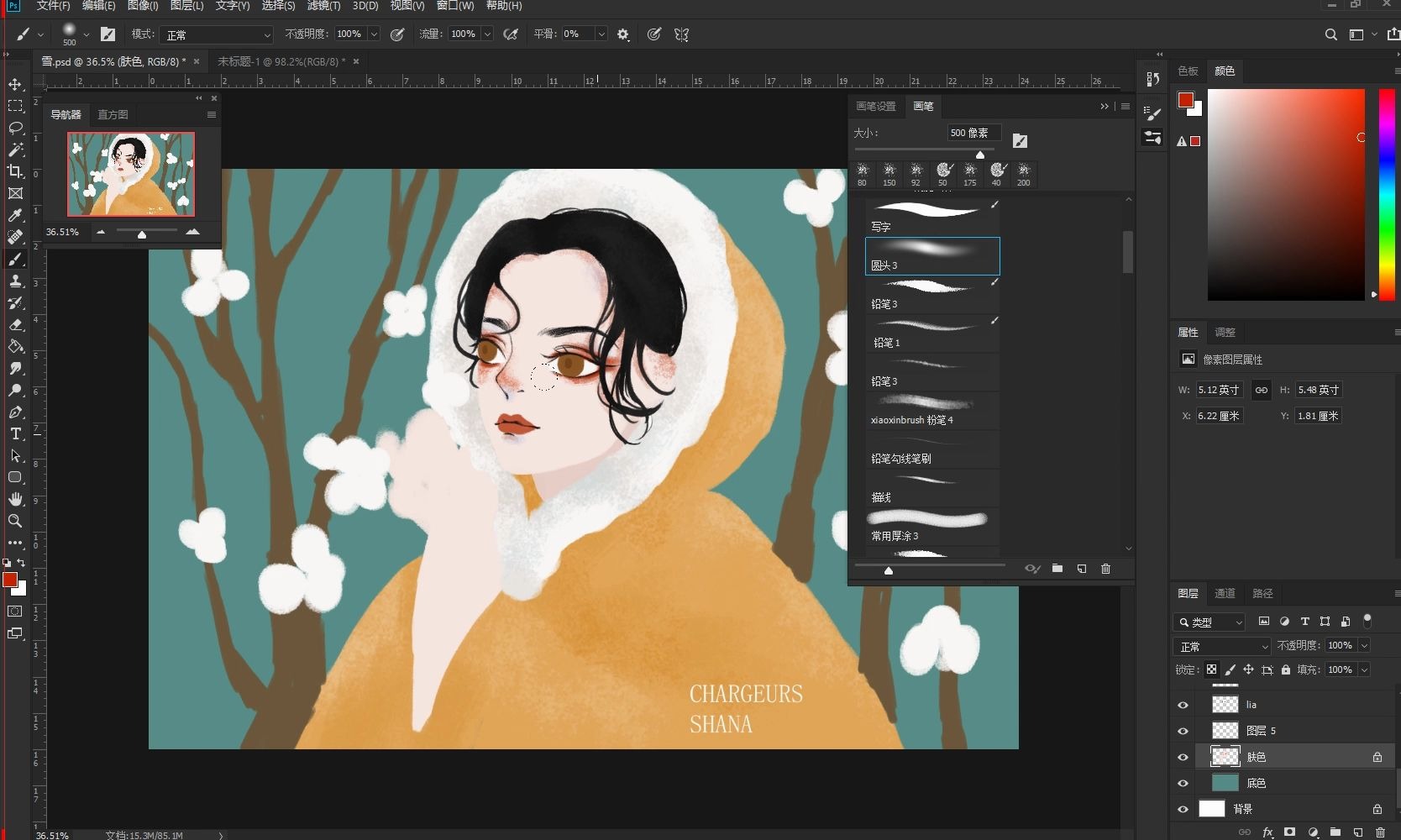Open the 滤镜 menu
1401x840 pixels.
coord(323,6)
